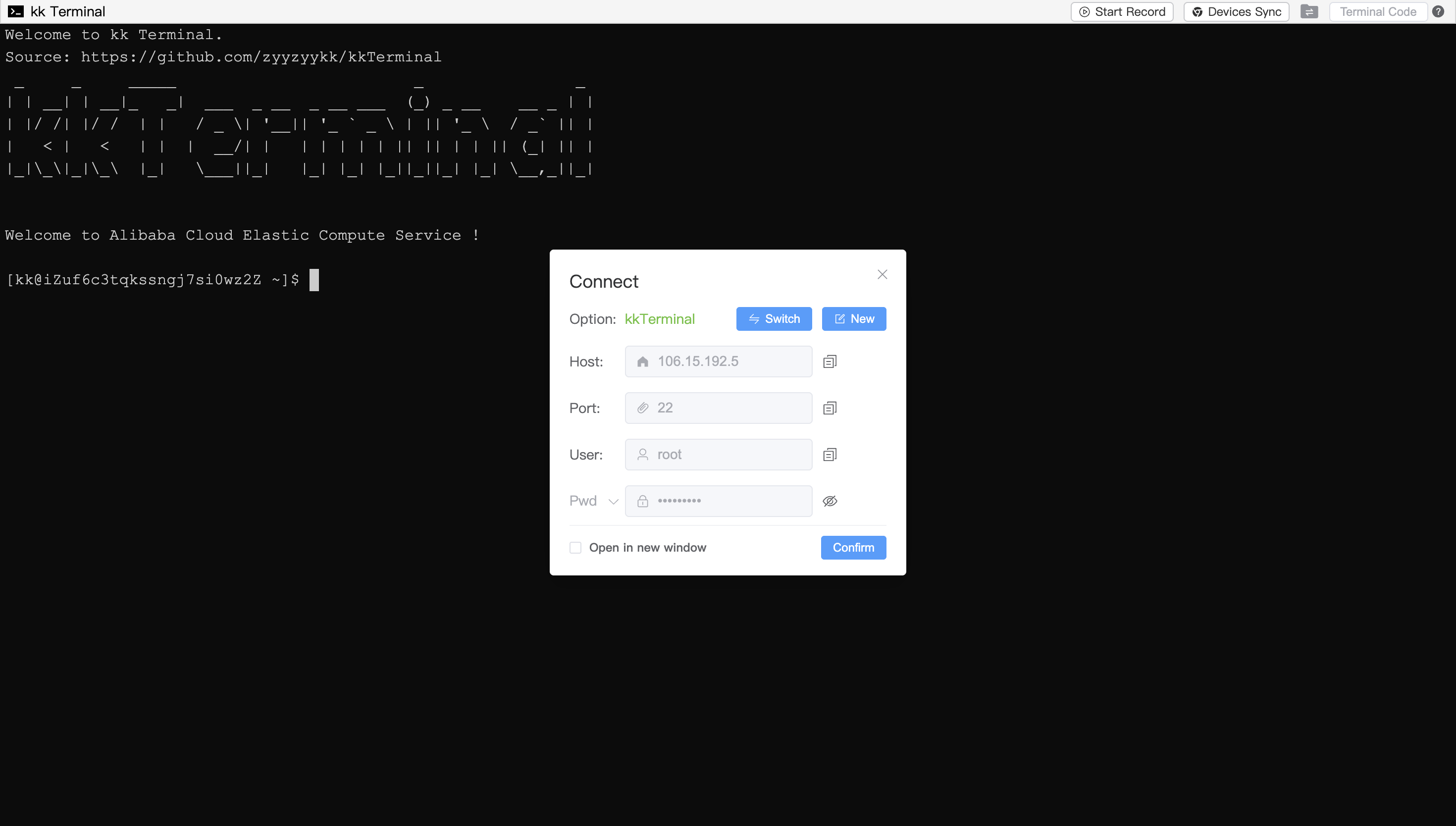Start Record in the top toolbar

tap(1121, 11)
